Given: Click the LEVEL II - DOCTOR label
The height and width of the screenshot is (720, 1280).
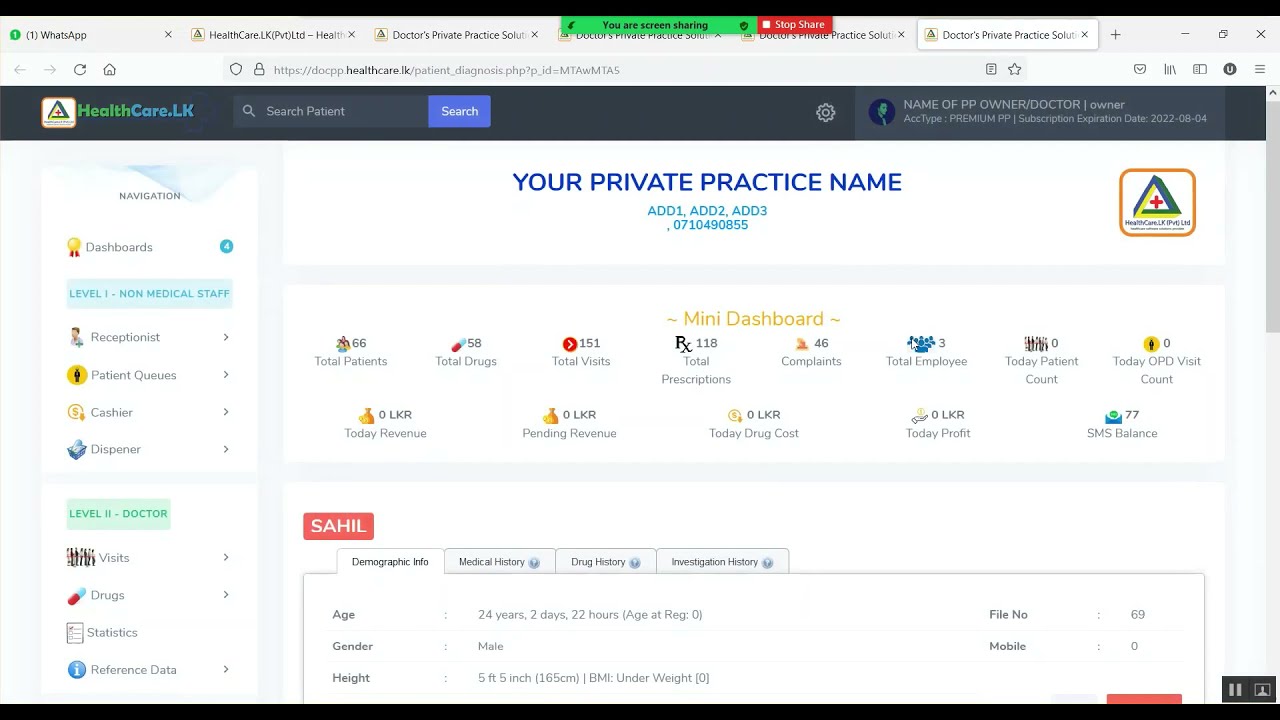Looking at the screenshot, I should pos(118,514).
